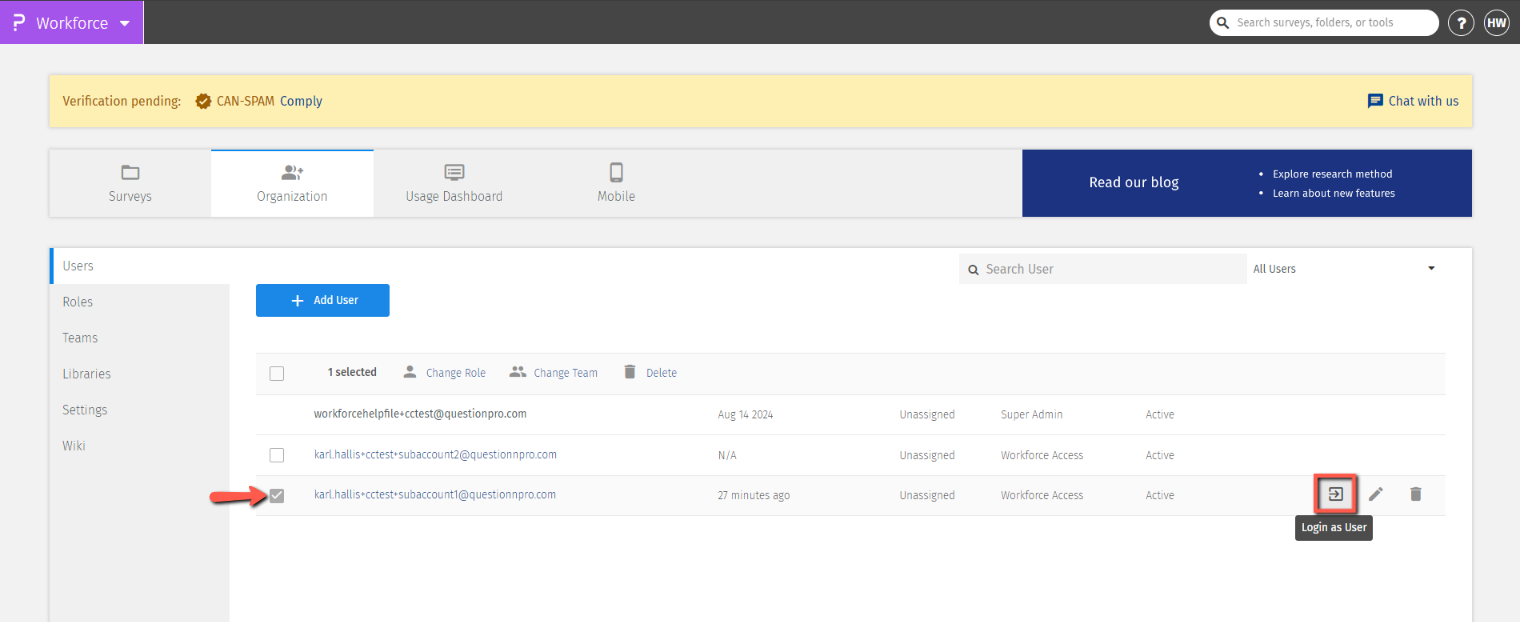Click the Comply link in banner

301,101
